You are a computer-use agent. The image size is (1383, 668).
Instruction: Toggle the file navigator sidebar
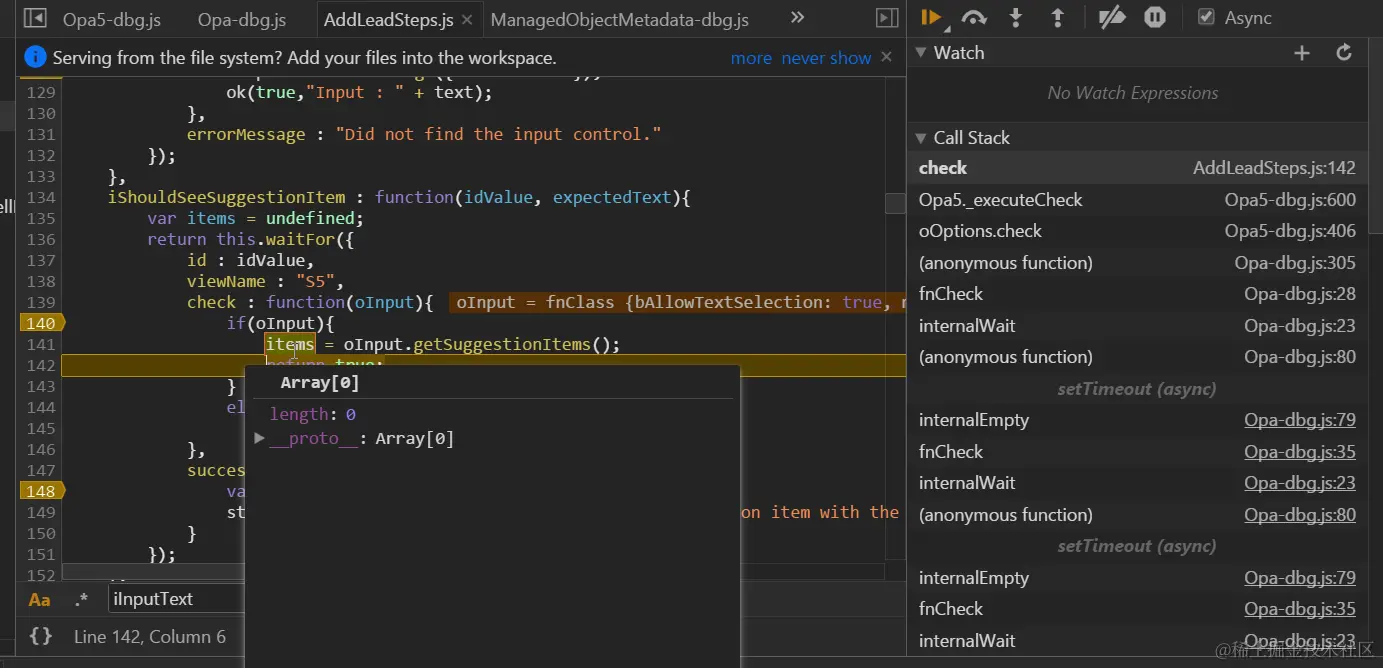click(34, 18)
